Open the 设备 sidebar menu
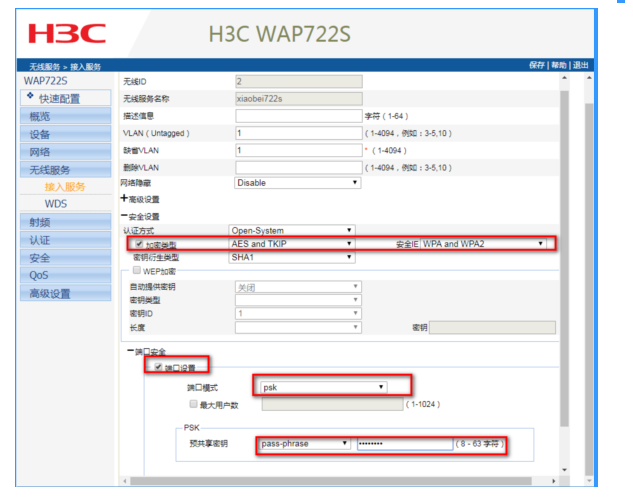Screen dimensions: 633x499 [x=66, y=134]
